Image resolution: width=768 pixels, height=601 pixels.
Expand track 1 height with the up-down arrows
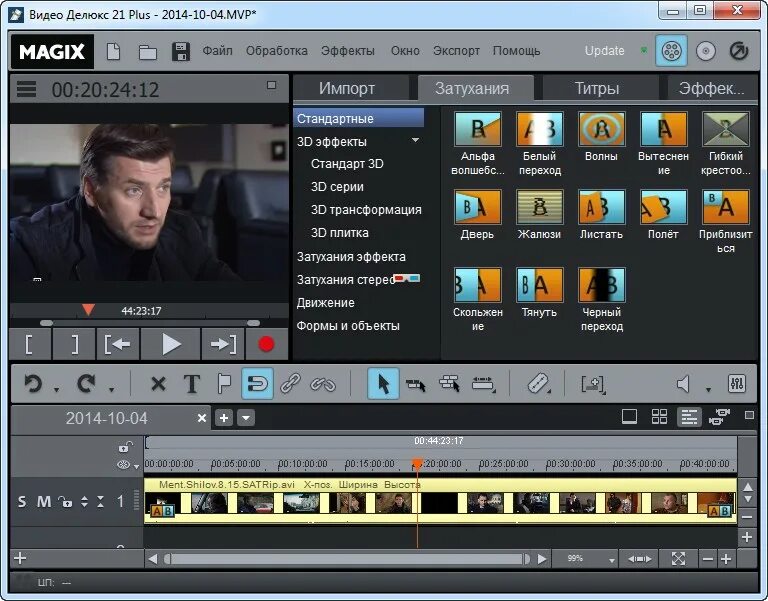coord(85,502)
